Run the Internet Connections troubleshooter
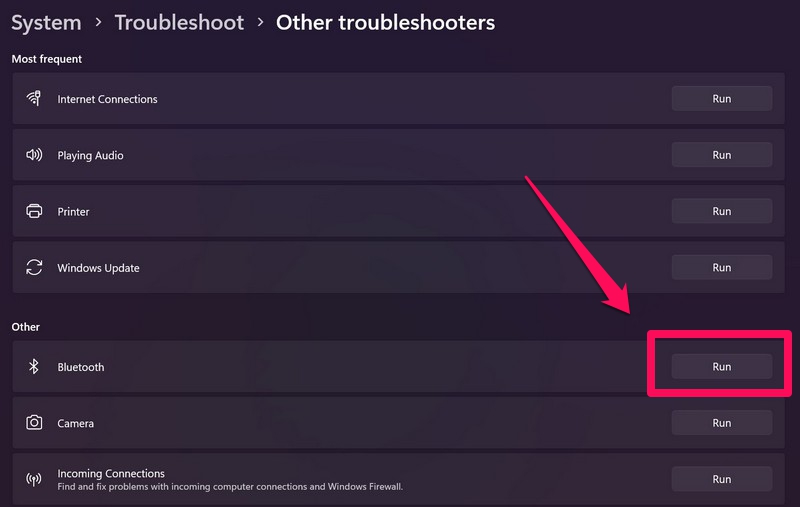This screenshot has height=507, width=800. pos(721,99)
